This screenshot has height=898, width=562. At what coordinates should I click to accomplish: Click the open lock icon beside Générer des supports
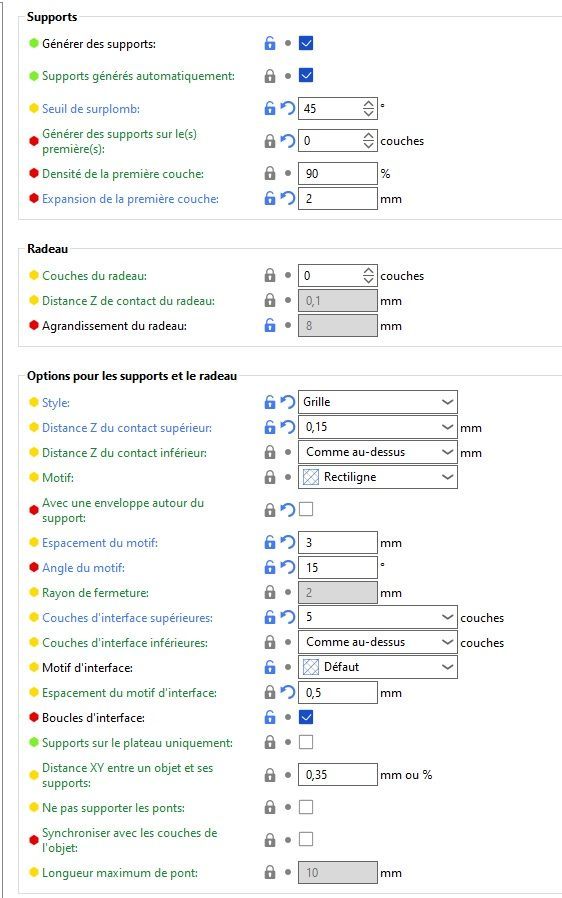click(x=270, y=44)
